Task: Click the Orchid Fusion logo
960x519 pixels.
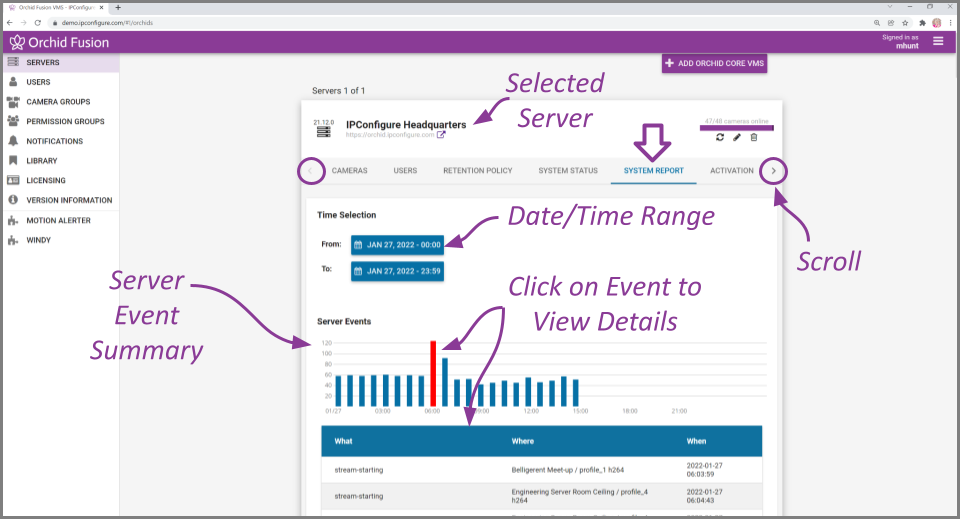Action: click(x=59, y=42)
